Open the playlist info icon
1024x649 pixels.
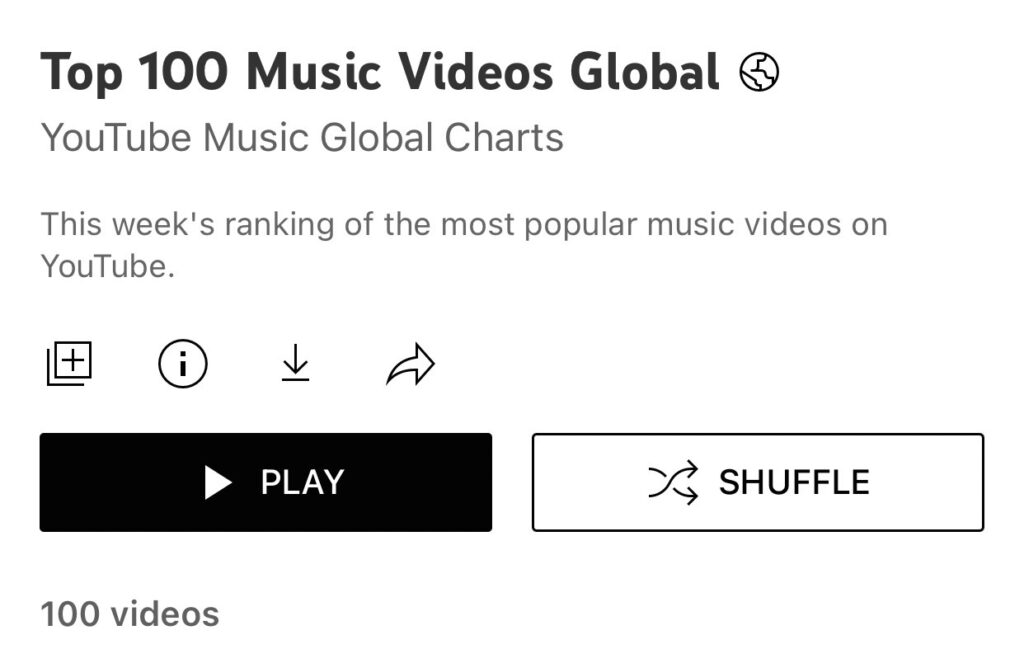pyautogui.click(x=183, y=364)
